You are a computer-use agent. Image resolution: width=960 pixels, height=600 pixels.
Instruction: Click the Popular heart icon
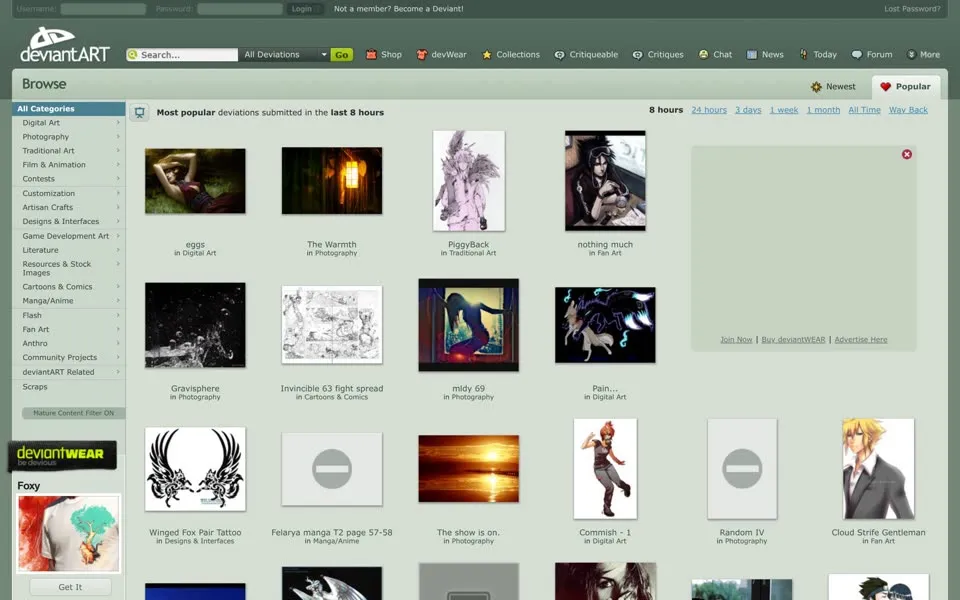click(885, 87)
